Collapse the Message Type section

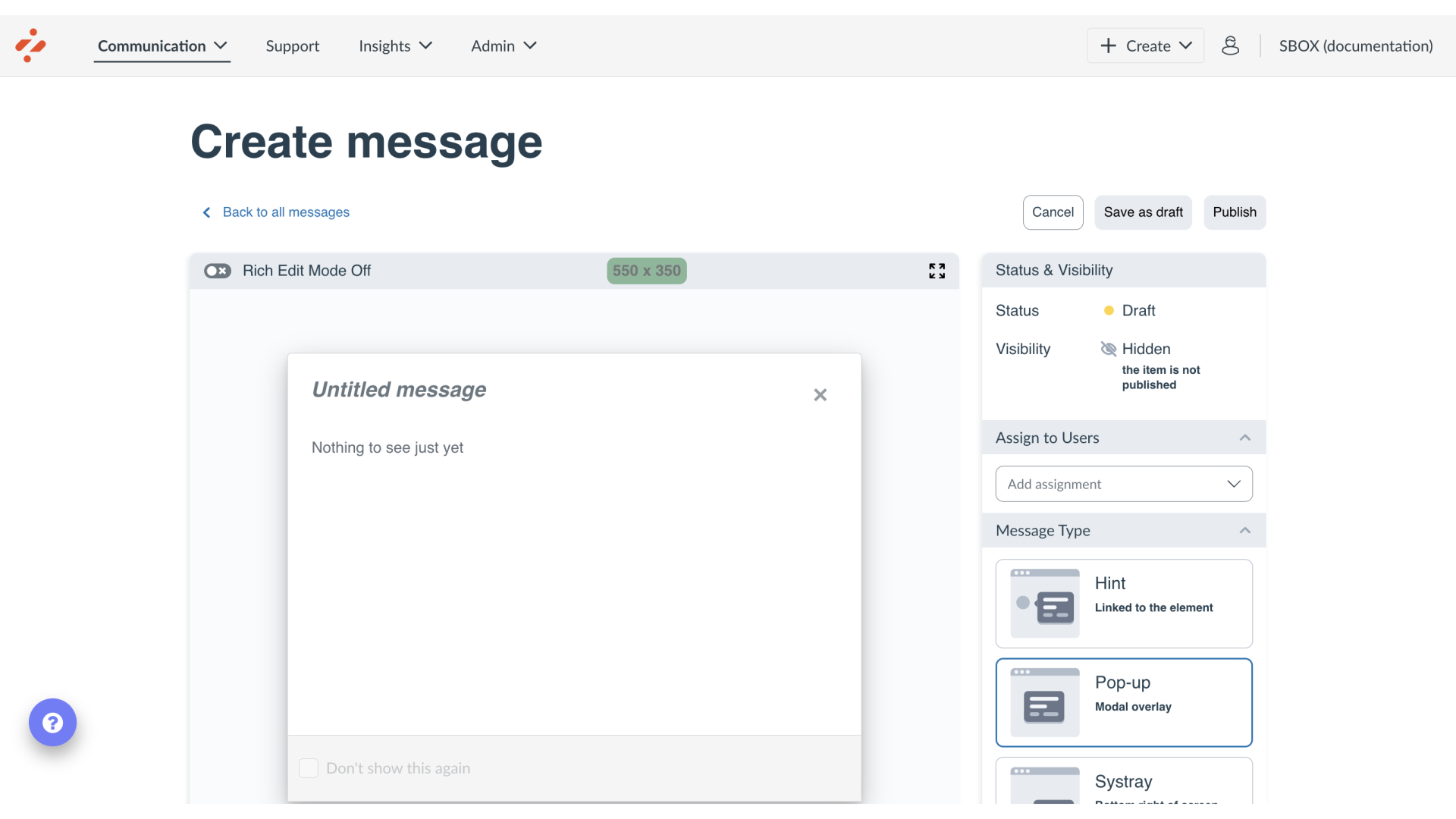pyautogui.click(x=1244, y=530)
